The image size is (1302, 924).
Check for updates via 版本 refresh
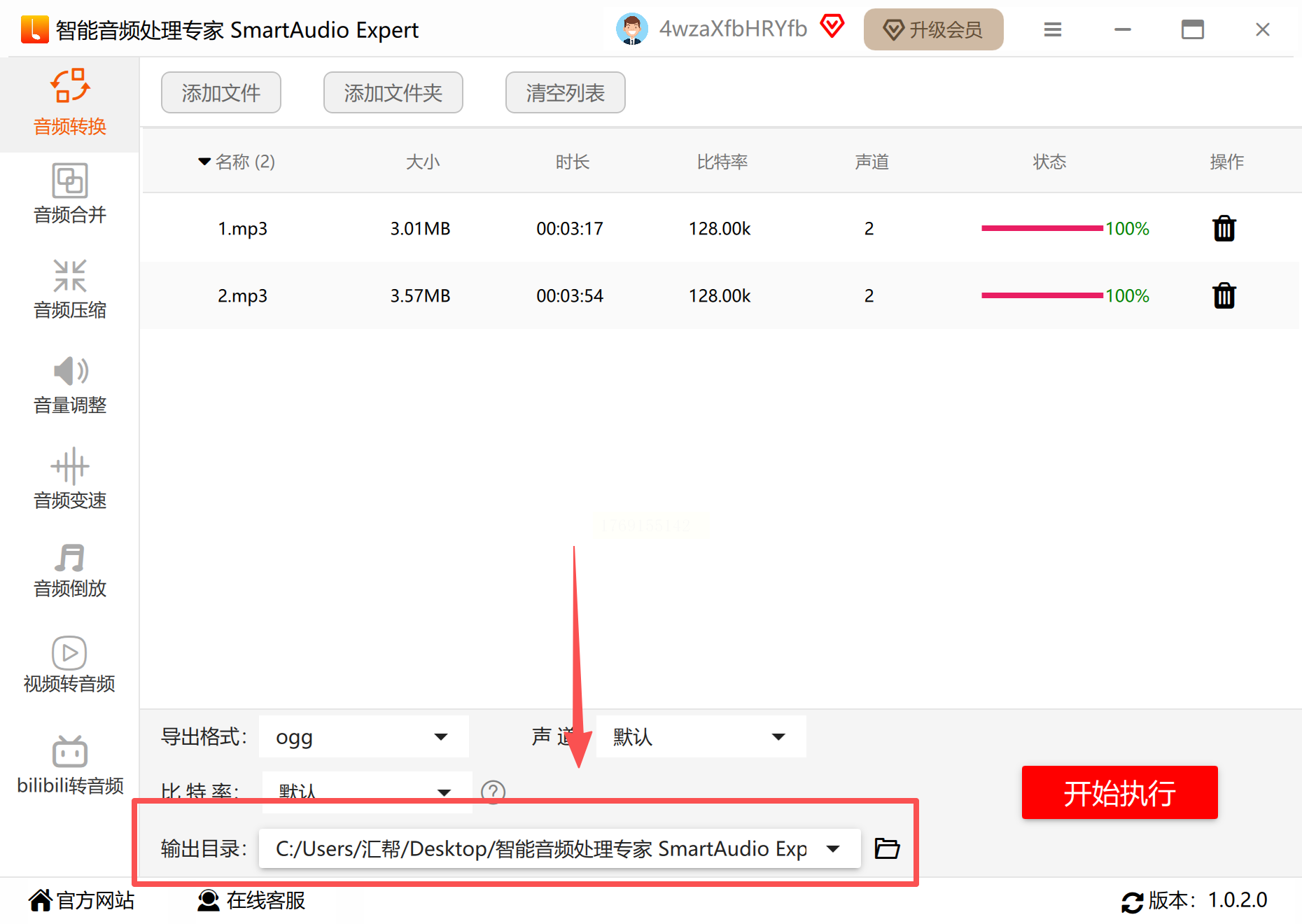click(x=1132, y=902)
